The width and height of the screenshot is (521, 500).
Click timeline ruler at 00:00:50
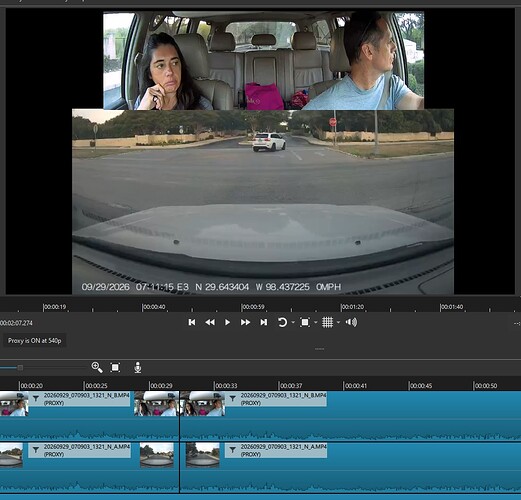486,386
